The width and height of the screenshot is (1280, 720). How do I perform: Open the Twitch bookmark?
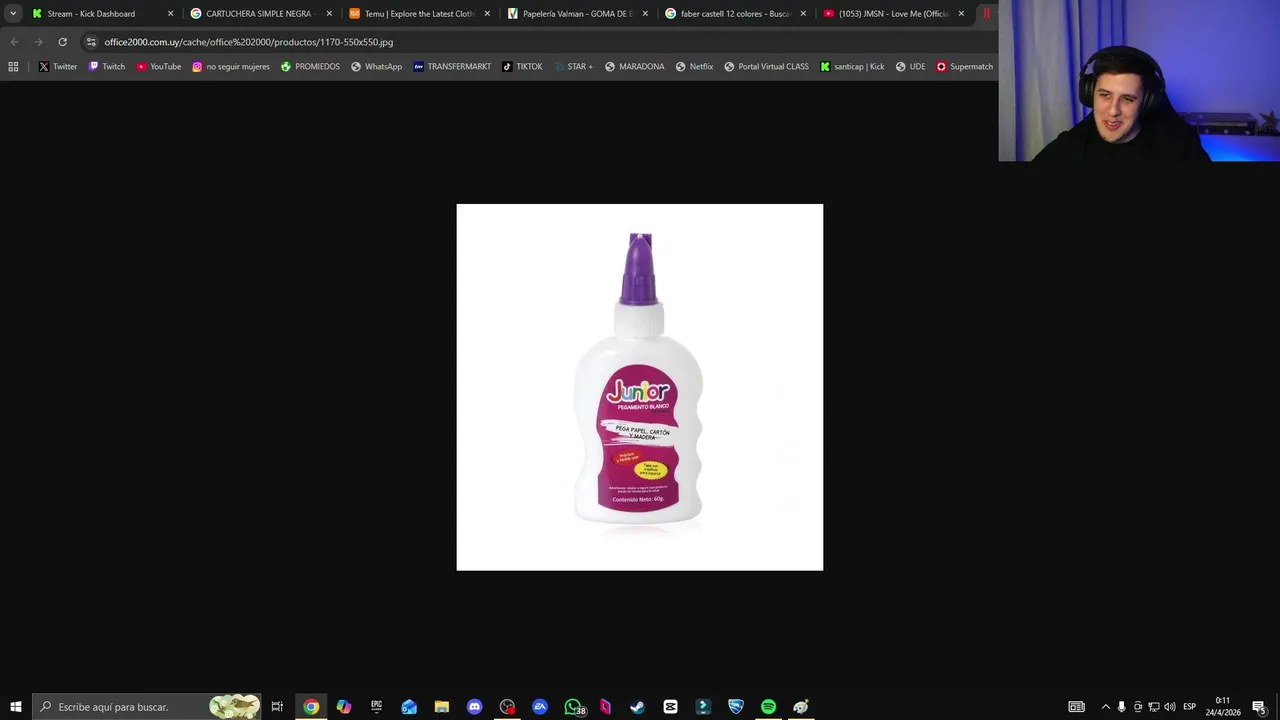tap(107, 67)
